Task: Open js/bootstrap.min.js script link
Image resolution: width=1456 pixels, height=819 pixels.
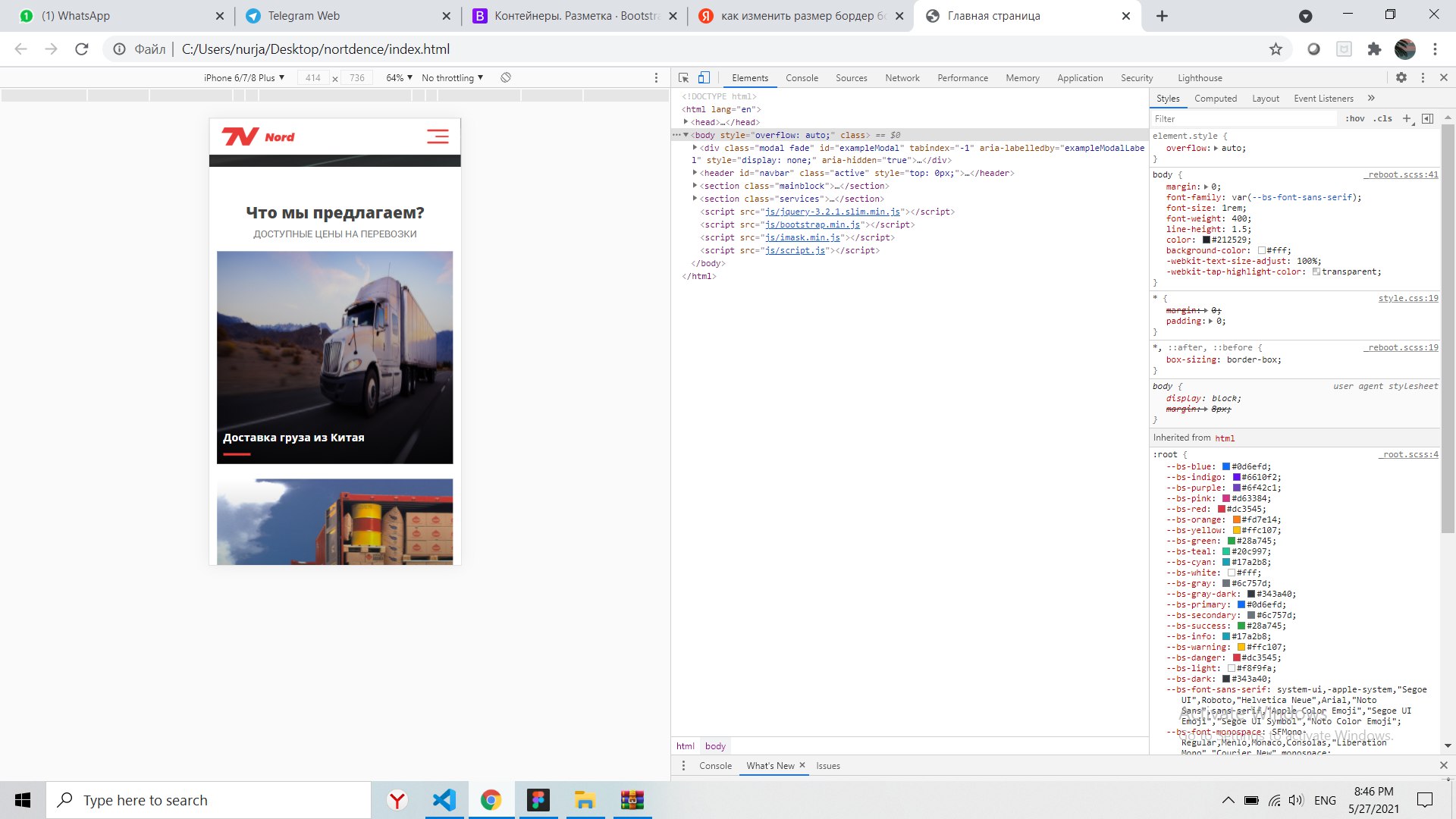Action: point(813,224)
